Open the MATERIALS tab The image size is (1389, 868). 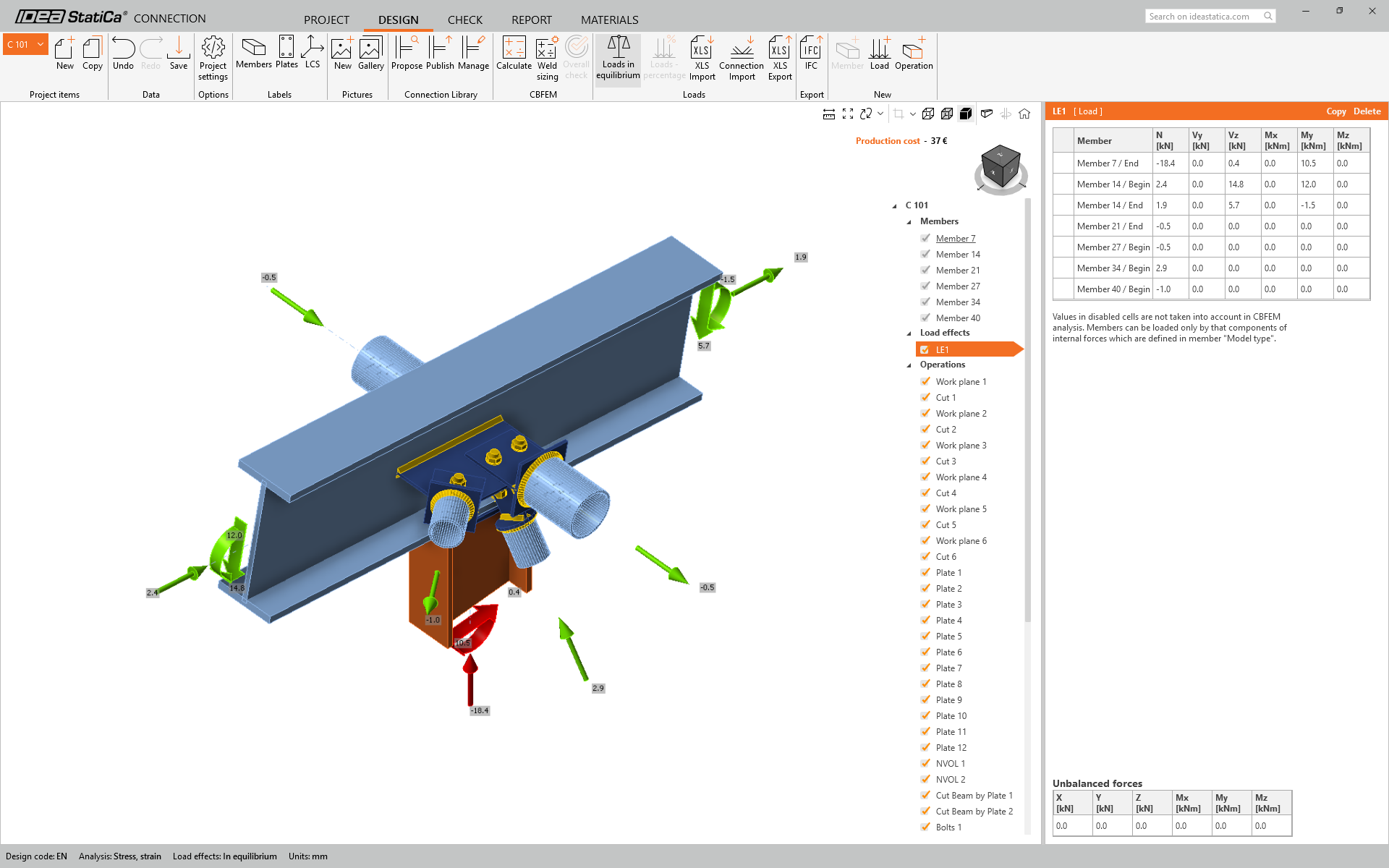609,20
